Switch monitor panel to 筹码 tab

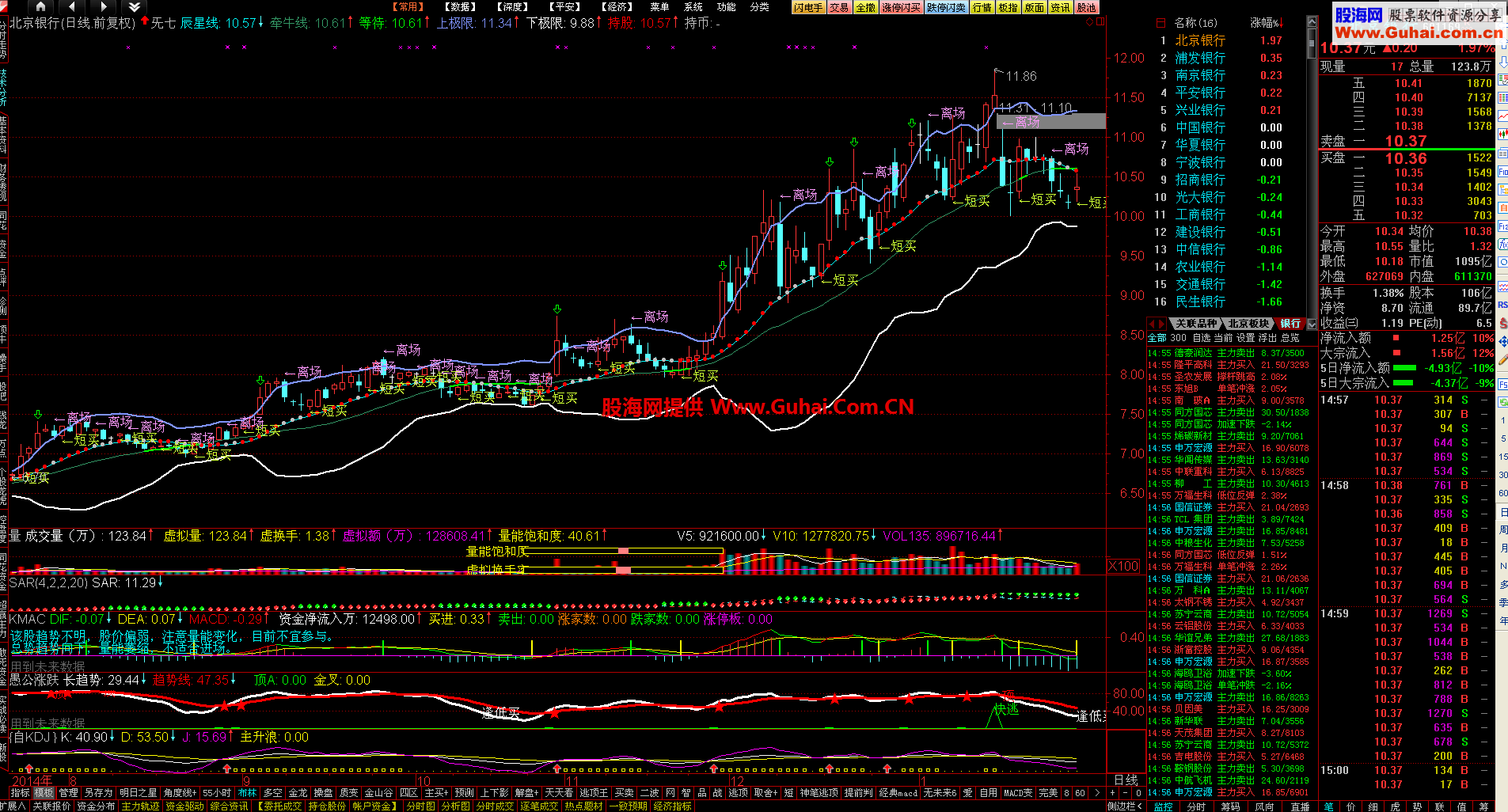(1230, 806)
